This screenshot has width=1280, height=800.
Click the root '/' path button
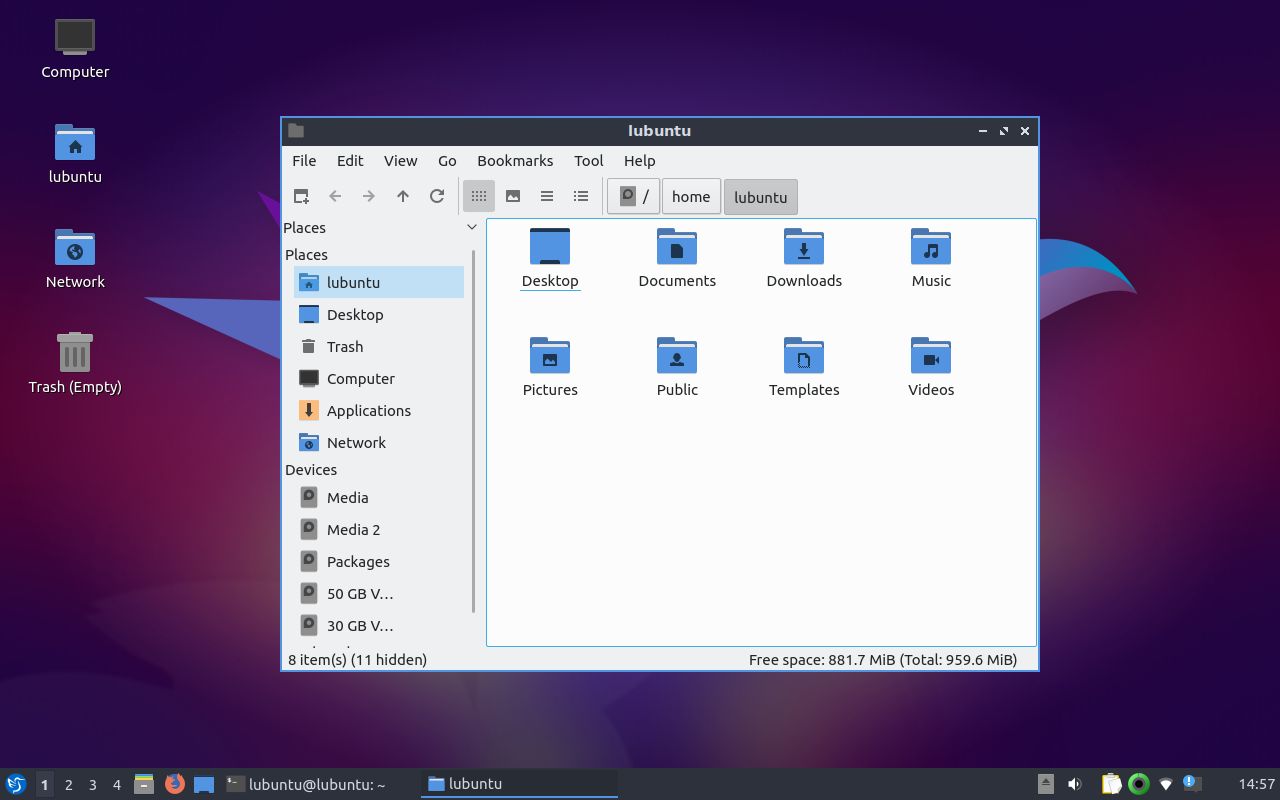633,197
